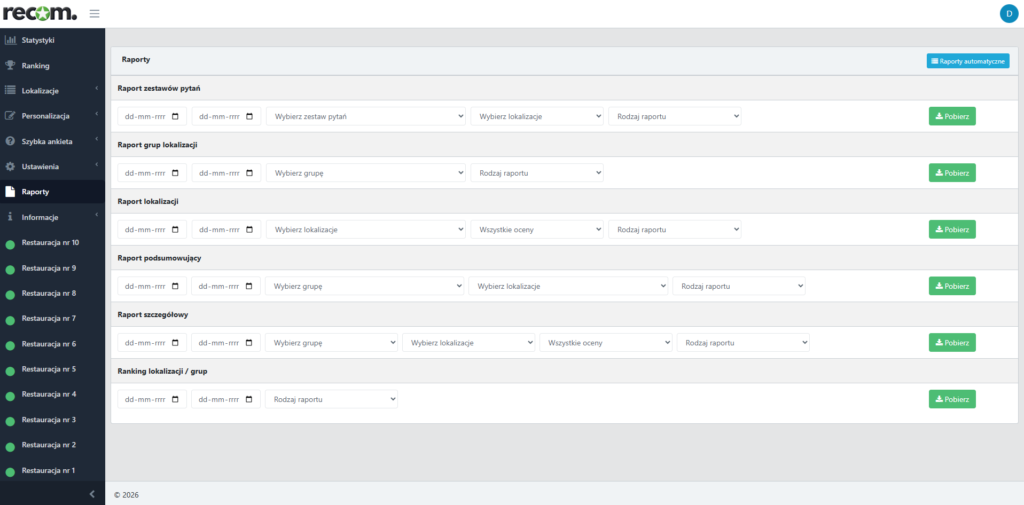The height and width of the screenshot is (505, 1024).
Task: Collapse sidebar using the bottom chevron arrow
Action: tap(91, 494)
